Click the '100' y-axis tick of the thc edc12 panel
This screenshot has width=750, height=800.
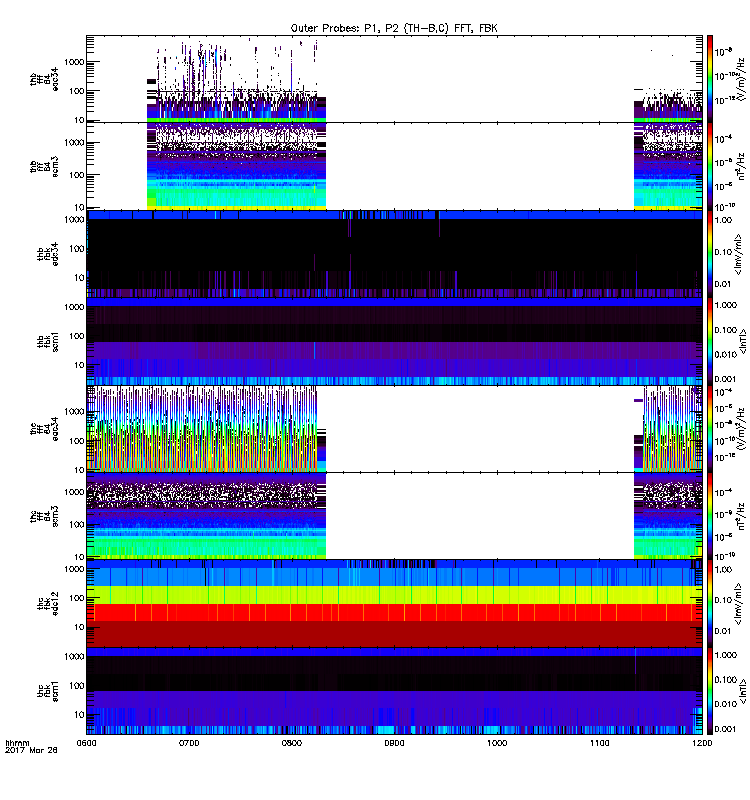pos(77,598)
